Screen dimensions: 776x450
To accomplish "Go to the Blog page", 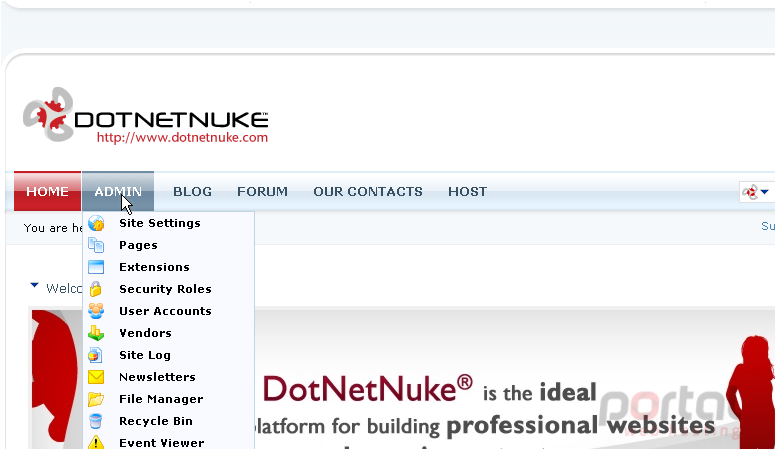I will coord(193,192).
